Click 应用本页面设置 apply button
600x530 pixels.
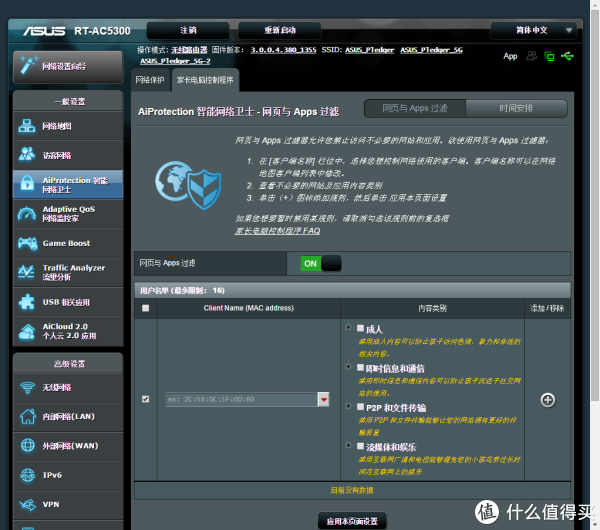(352, 521)
